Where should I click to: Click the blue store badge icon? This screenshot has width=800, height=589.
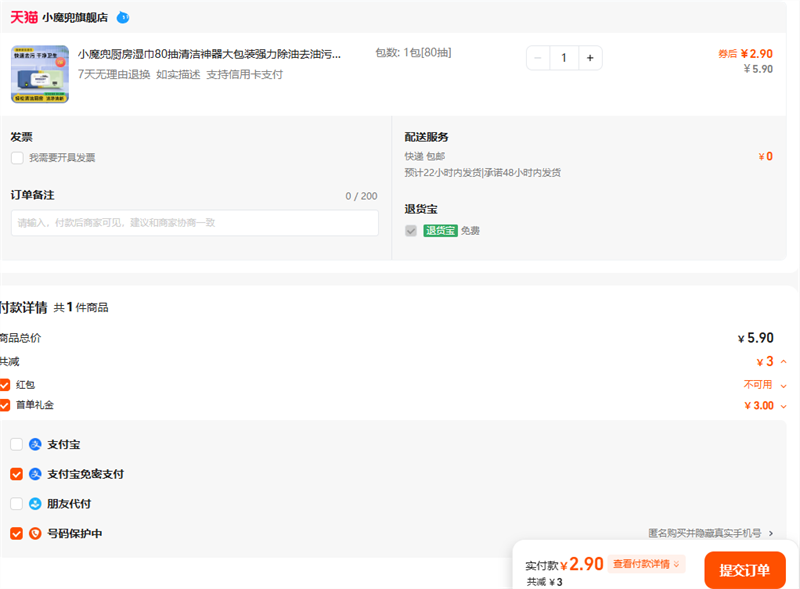click(x=122, y=17)
